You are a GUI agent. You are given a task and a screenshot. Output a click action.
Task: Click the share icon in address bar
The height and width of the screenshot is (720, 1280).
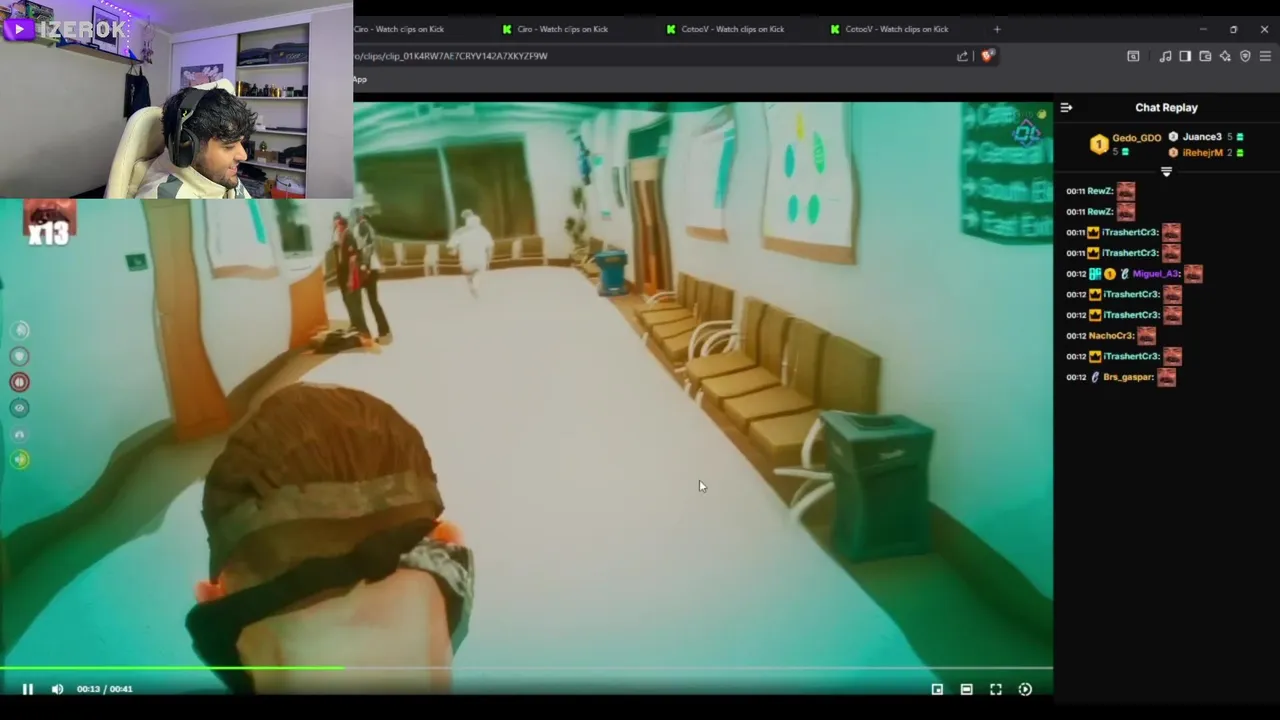(x=962, y=56)
